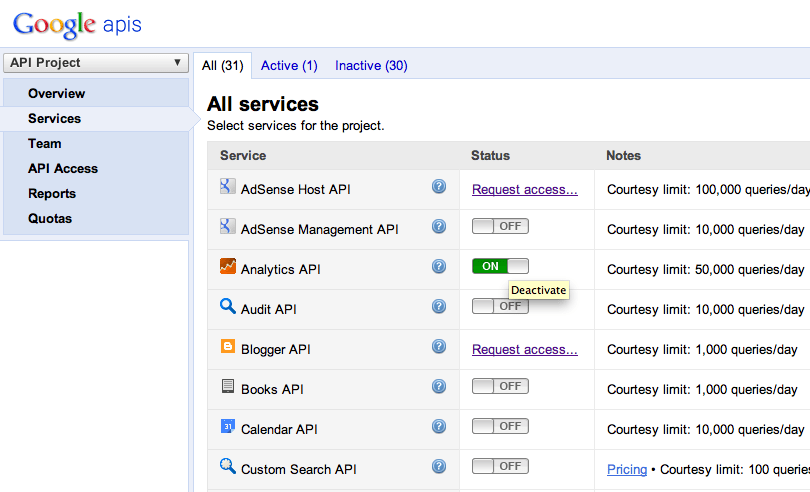Activate the Calendar API toggle

(x=500, y=426)
